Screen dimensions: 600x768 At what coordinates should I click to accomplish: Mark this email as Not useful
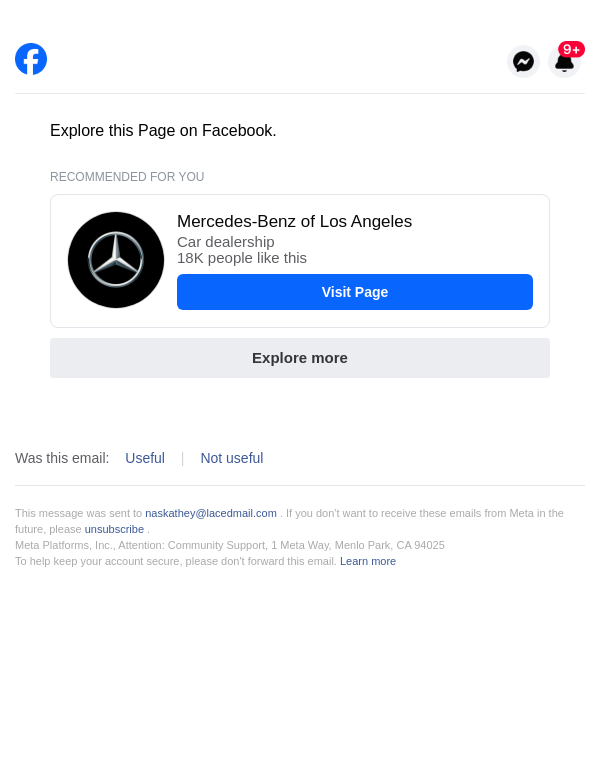click(232, 458)
